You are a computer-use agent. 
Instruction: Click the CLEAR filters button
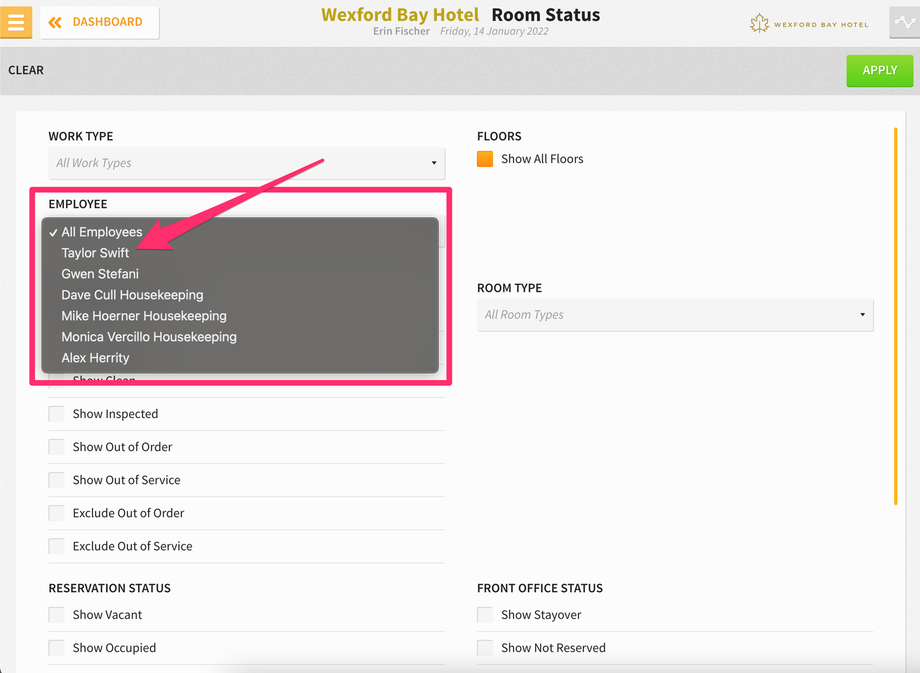coord(26,70)
